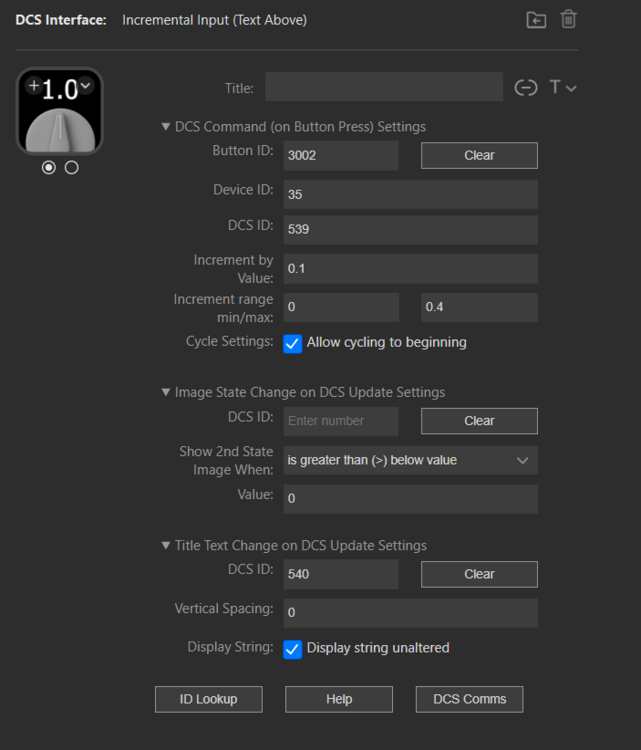Image resolution: width=641 pixels, height=750 pixels.
Task: Click the Help button
Action: (x=339, y=699)
